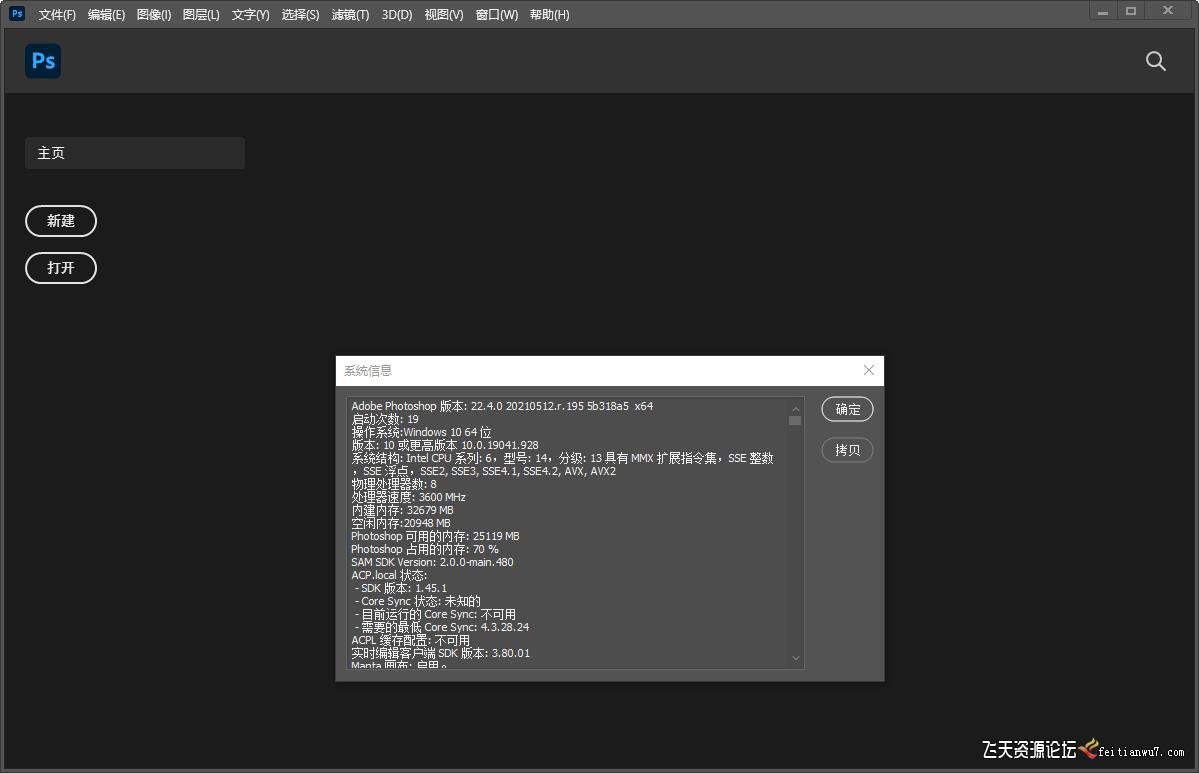Click the '处理器速度: 3600 MHz' line
This screenshot has height=773, width=1199.
coord(408,497)
